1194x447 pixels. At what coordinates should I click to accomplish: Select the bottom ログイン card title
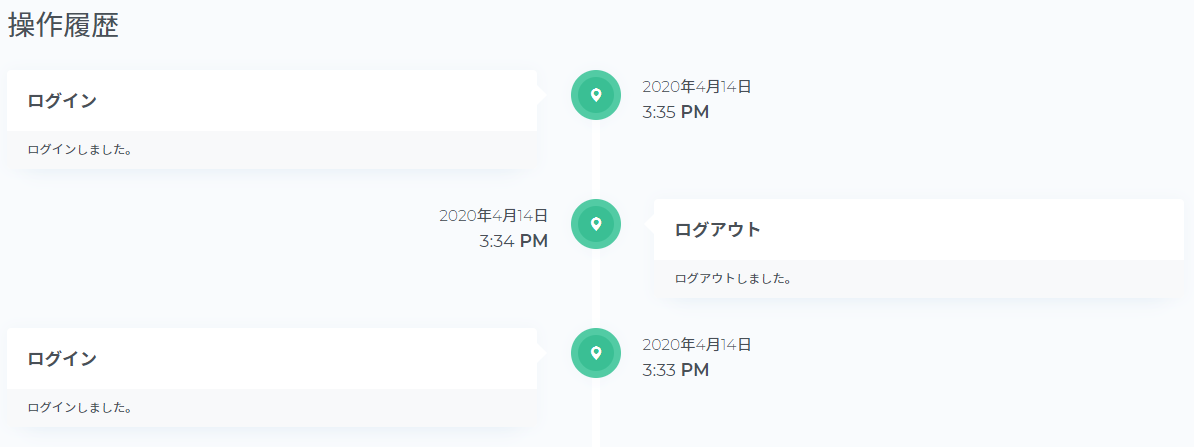tap(62, 359)
